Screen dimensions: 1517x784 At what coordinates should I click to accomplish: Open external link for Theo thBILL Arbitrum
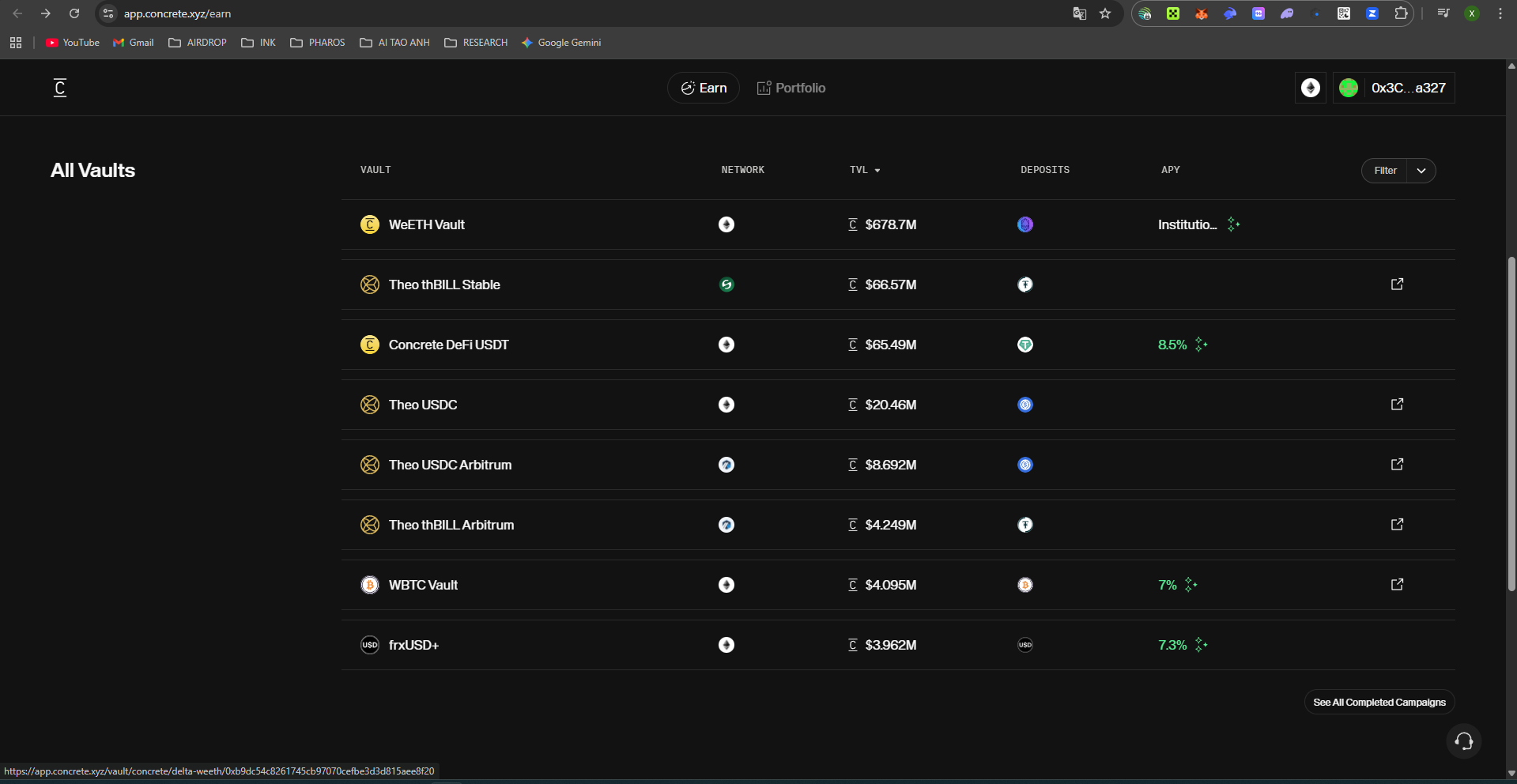point(1398,524)
